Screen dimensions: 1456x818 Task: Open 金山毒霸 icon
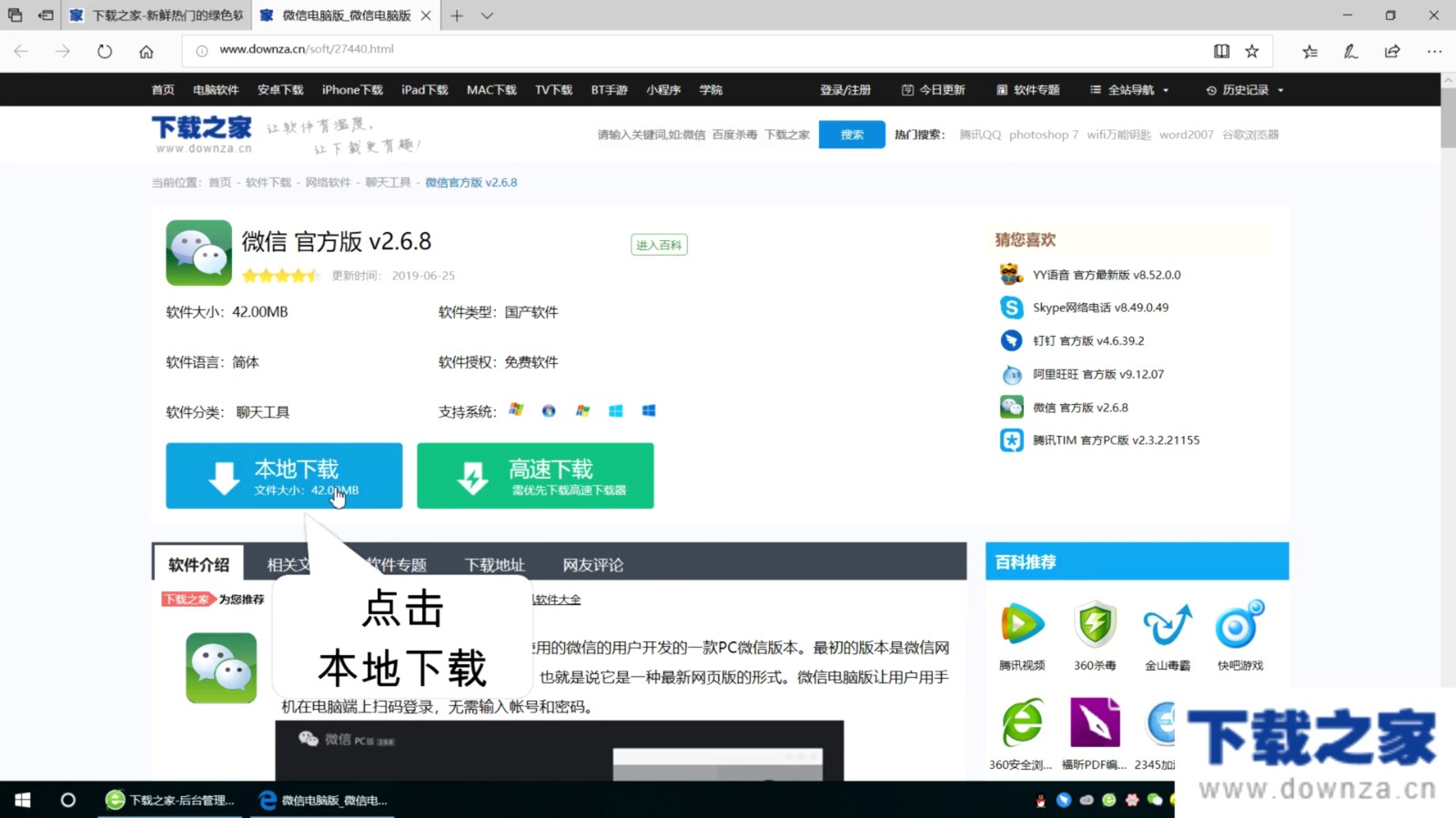(1168, 624)
